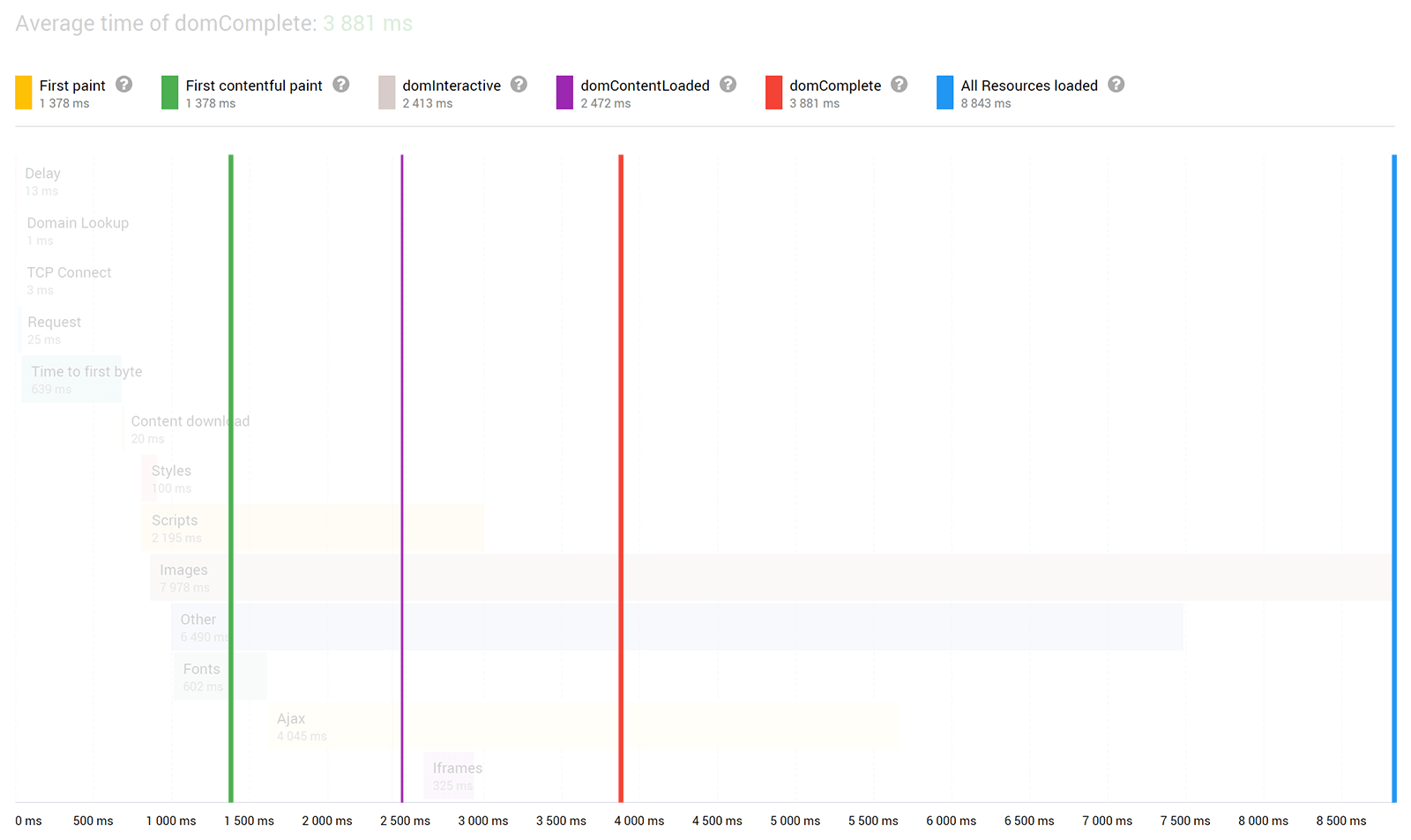This screenshot has height=840, width=1411.
Task: Select the Iframes timing bar
Action: [449, 776]
